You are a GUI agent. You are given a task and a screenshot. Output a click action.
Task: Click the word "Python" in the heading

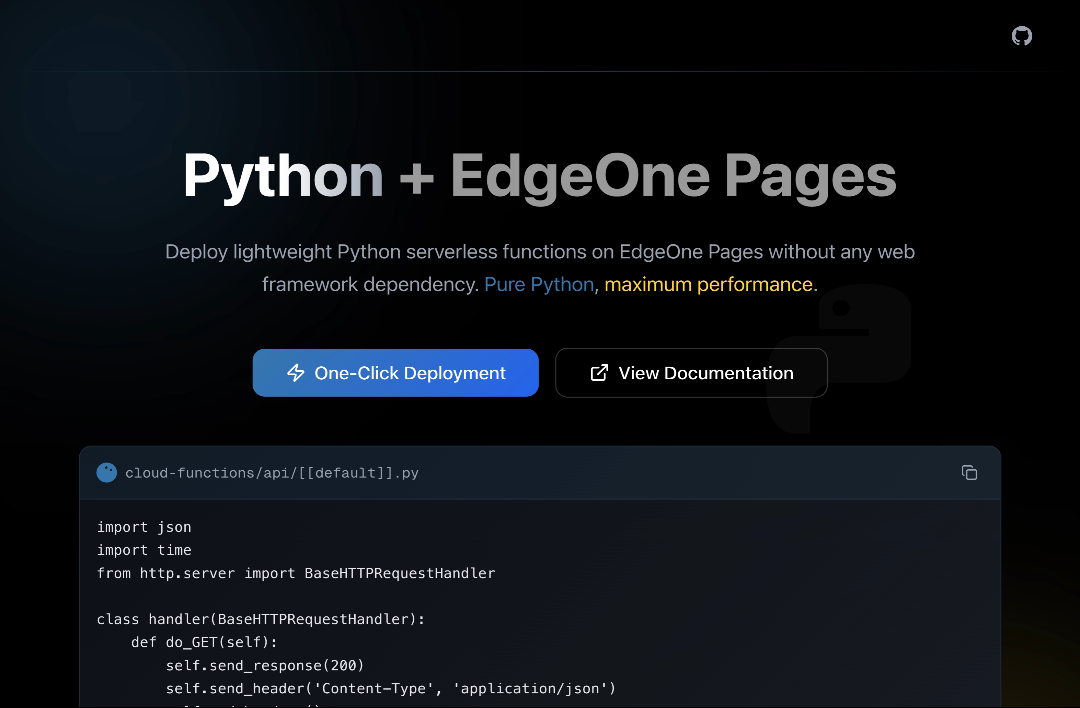pyautogui.click(x=283, y=176)
